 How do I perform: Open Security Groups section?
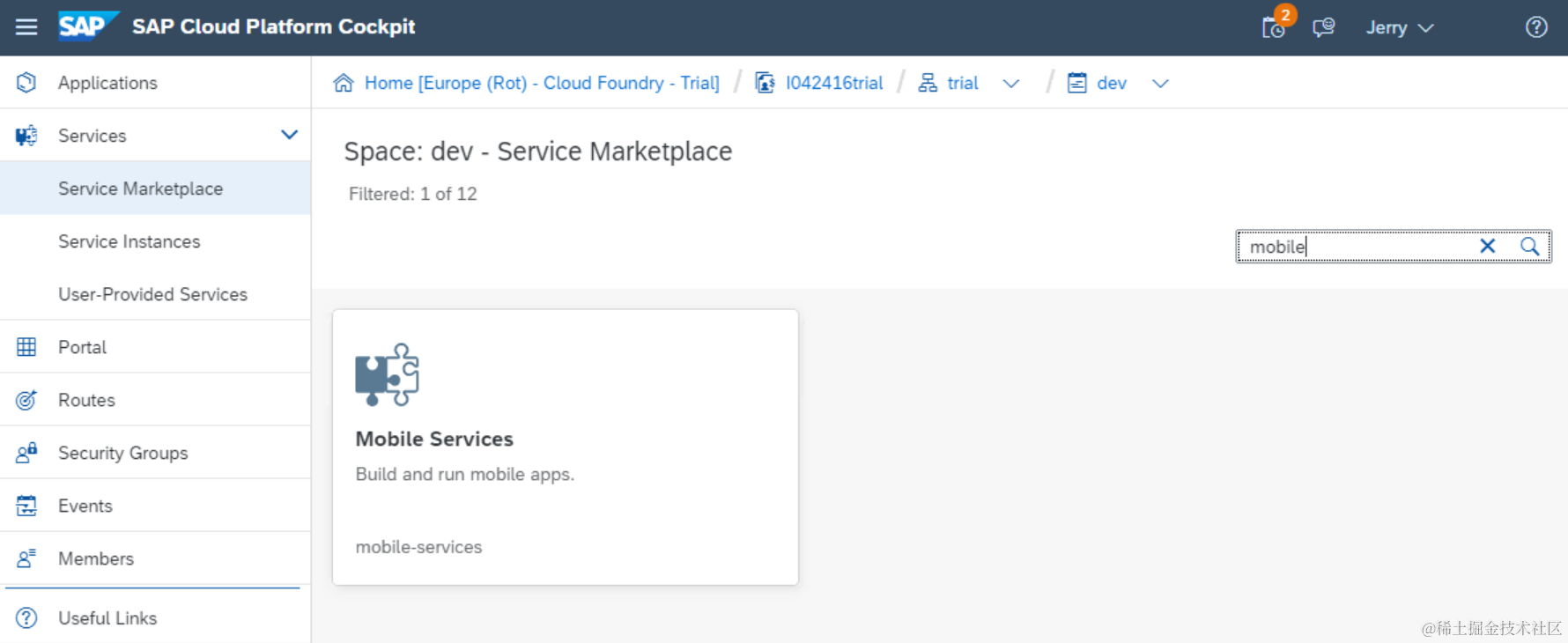coord(122,453)
